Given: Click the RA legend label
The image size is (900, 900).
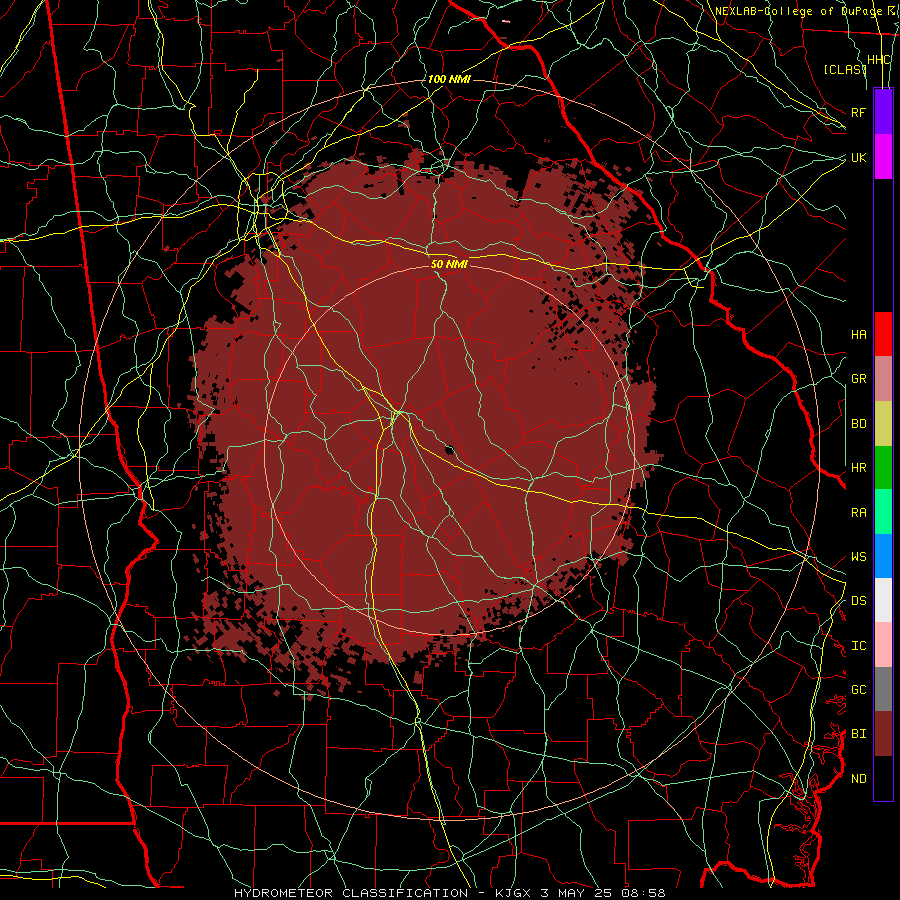Looking at the screenshot, I should coord(858,513).
